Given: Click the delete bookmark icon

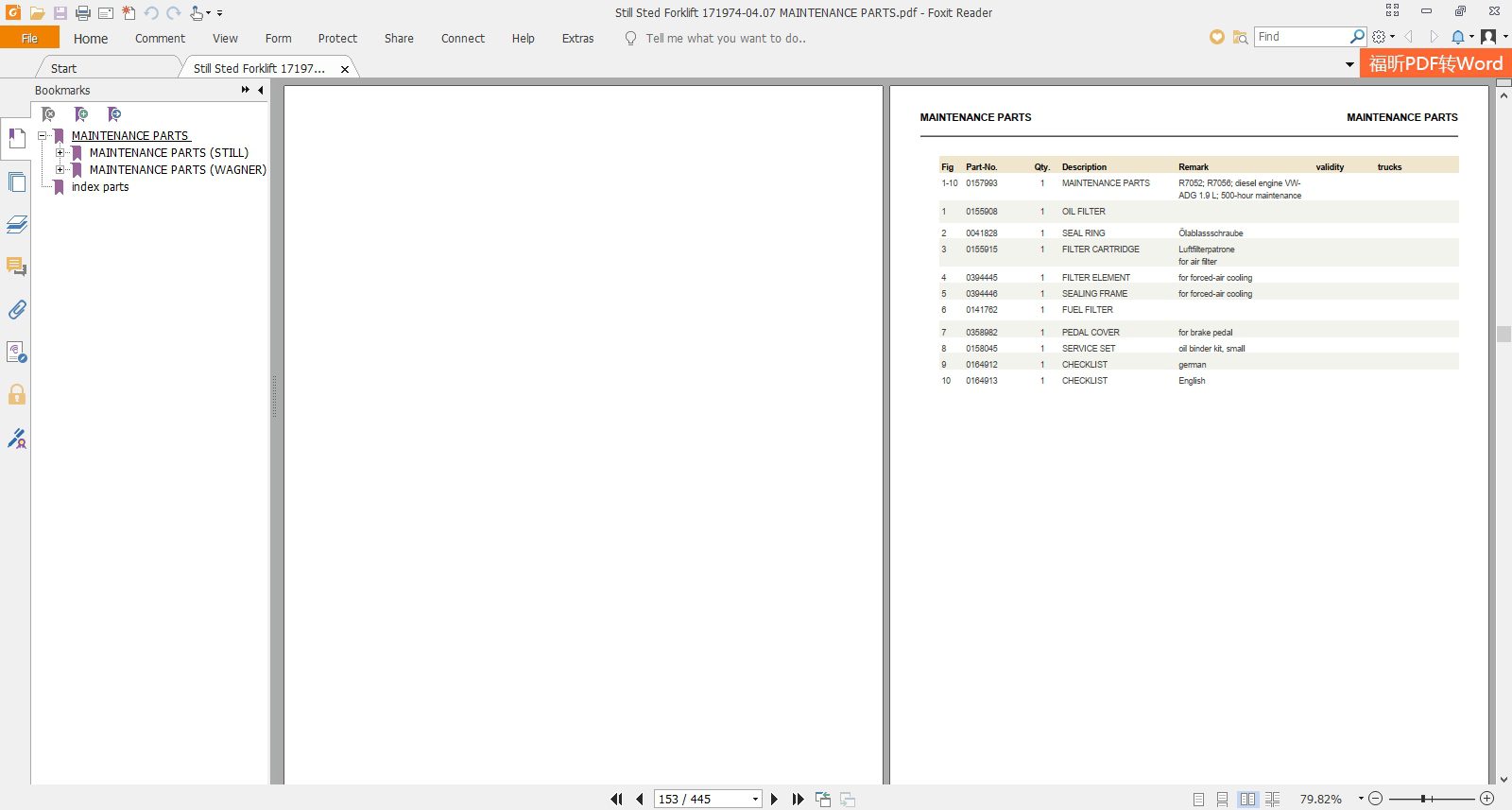Looking at the screenshot, I should click(x=48, y=114).
